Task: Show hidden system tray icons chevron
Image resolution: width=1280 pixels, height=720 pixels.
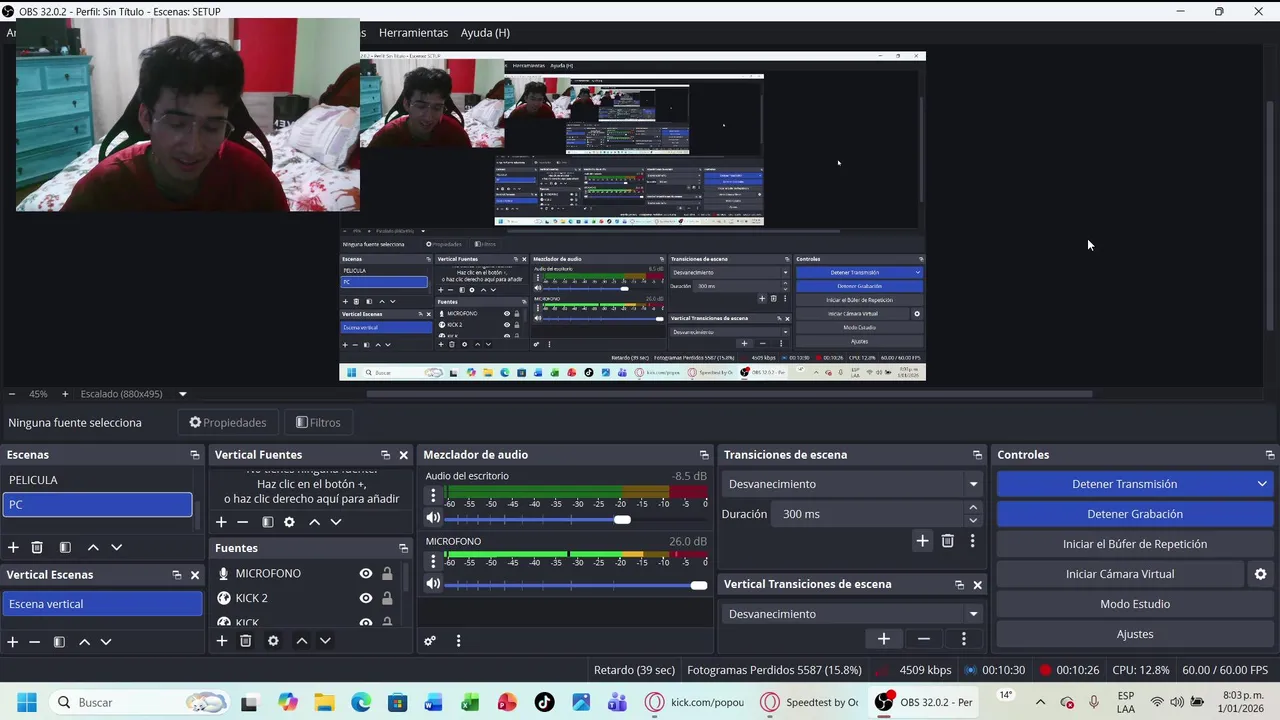Action: (x=1040, y=702)
